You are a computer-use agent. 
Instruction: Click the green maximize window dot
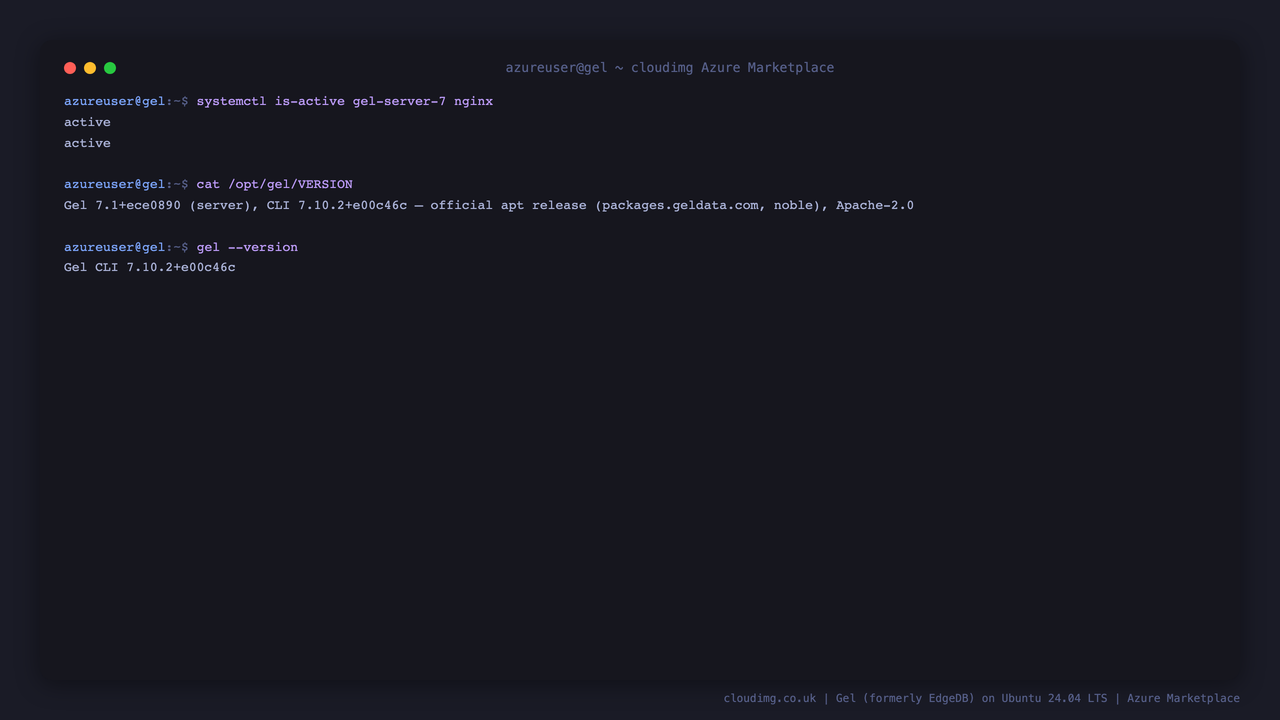point(110,68)
